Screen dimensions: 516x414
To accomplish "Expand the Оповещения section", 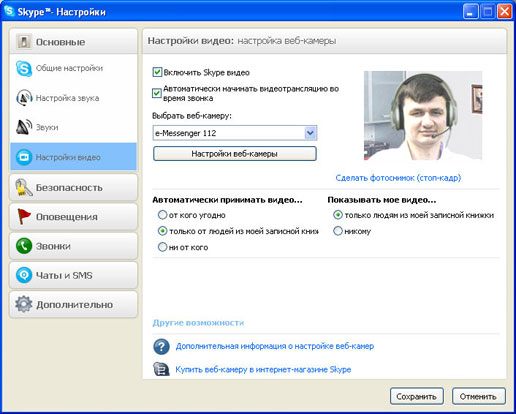I will (73, 217).
